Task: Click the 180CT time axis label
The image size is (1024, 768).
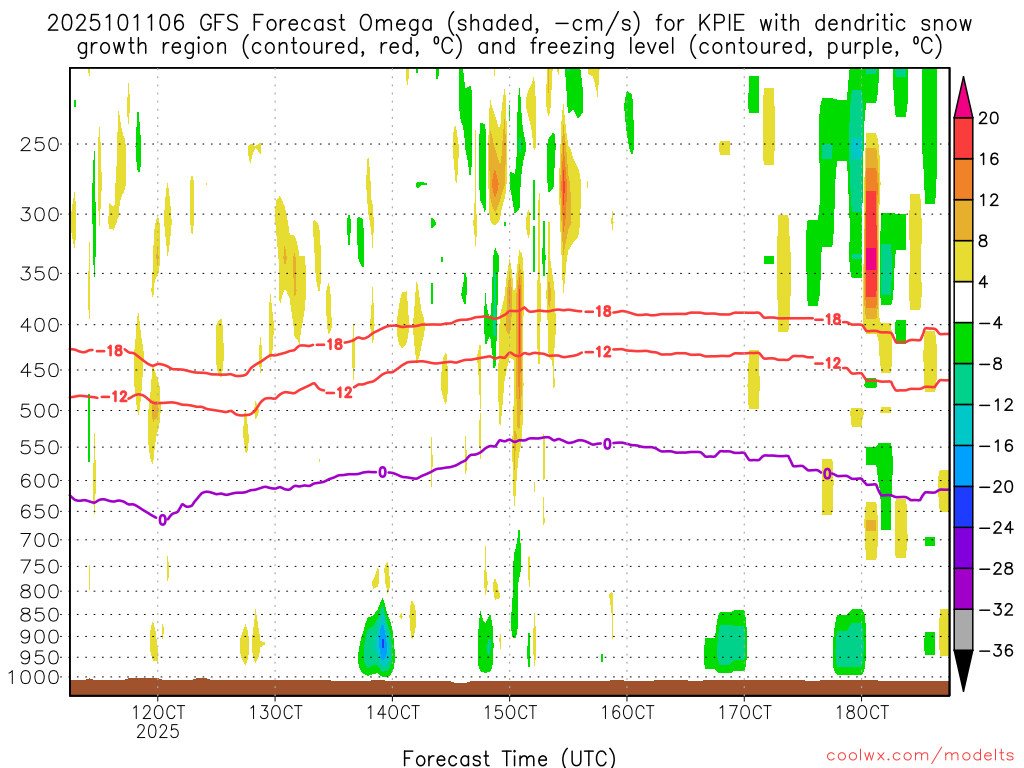Action: [862, 712]
